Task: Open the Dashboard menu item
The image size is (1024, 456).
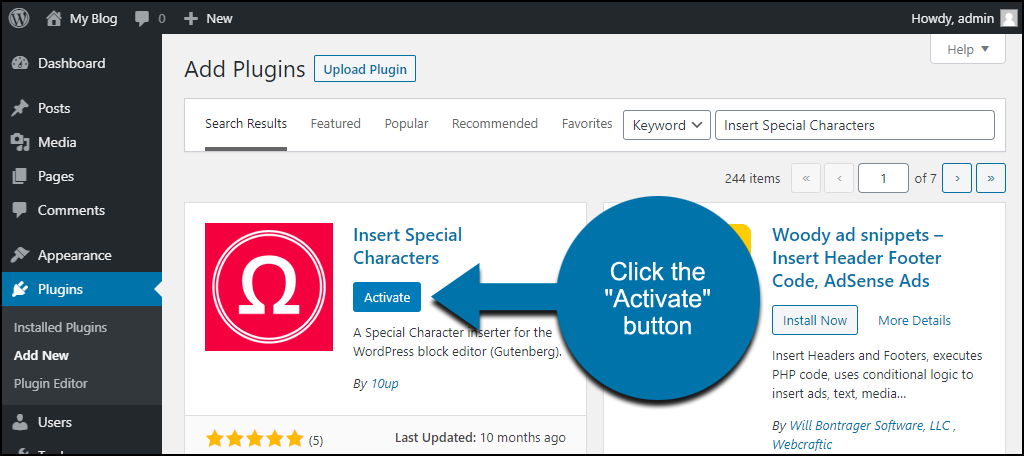Action: point(81,63)
